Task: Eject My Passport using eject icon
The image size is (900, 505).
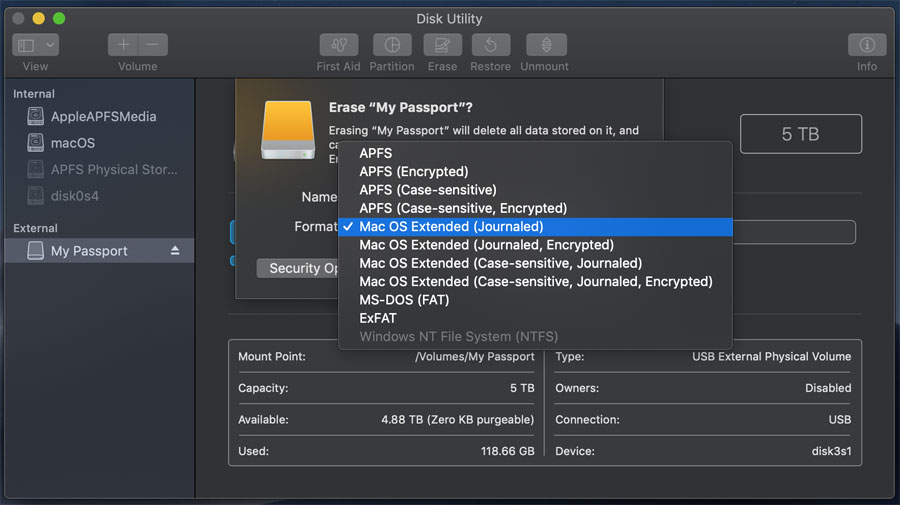Action: (175, 251)
